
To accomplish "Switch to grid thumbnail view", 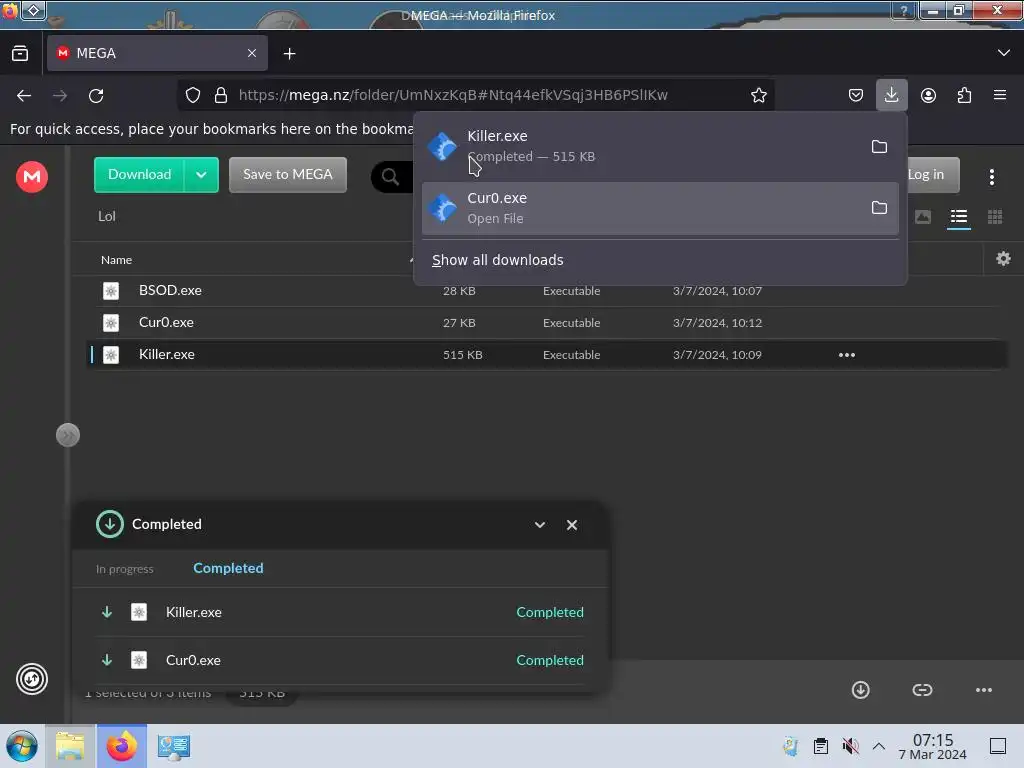I will [x=995, y=217].
